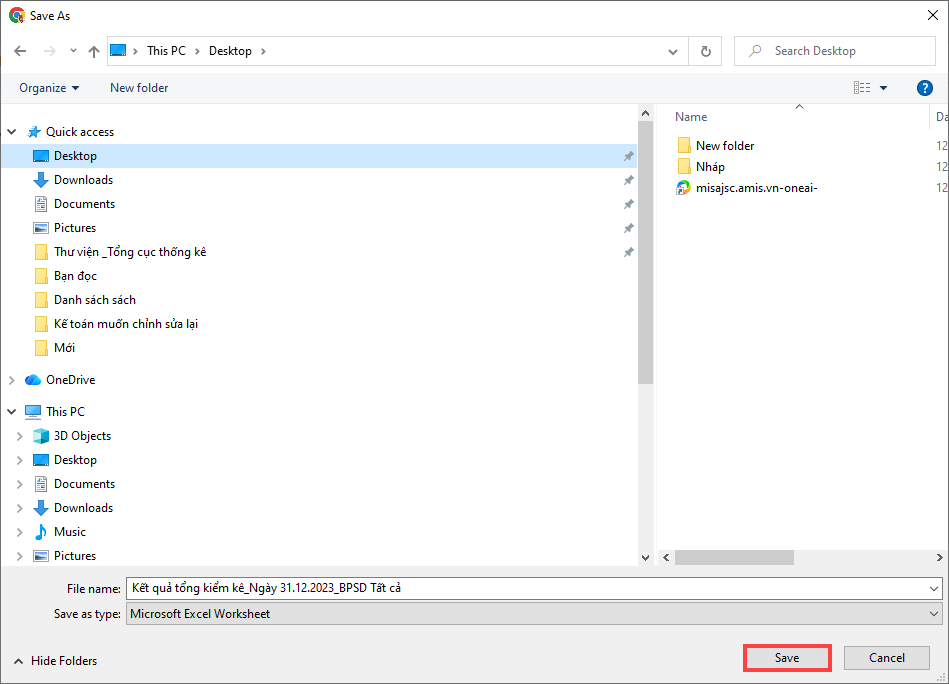Click the Back navigation arrow

(19, 51)
